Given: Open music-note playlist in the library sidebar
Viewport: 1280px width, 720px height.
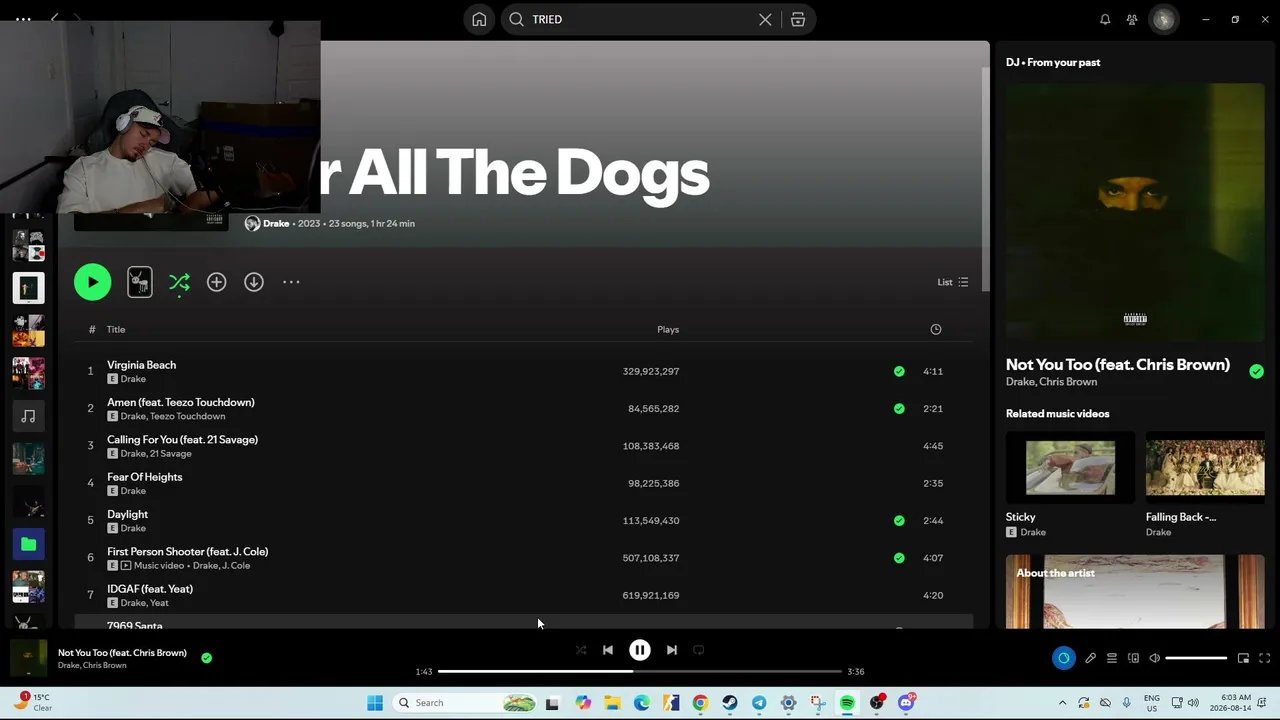Looking at the screenshot, I should pos(28,416).
